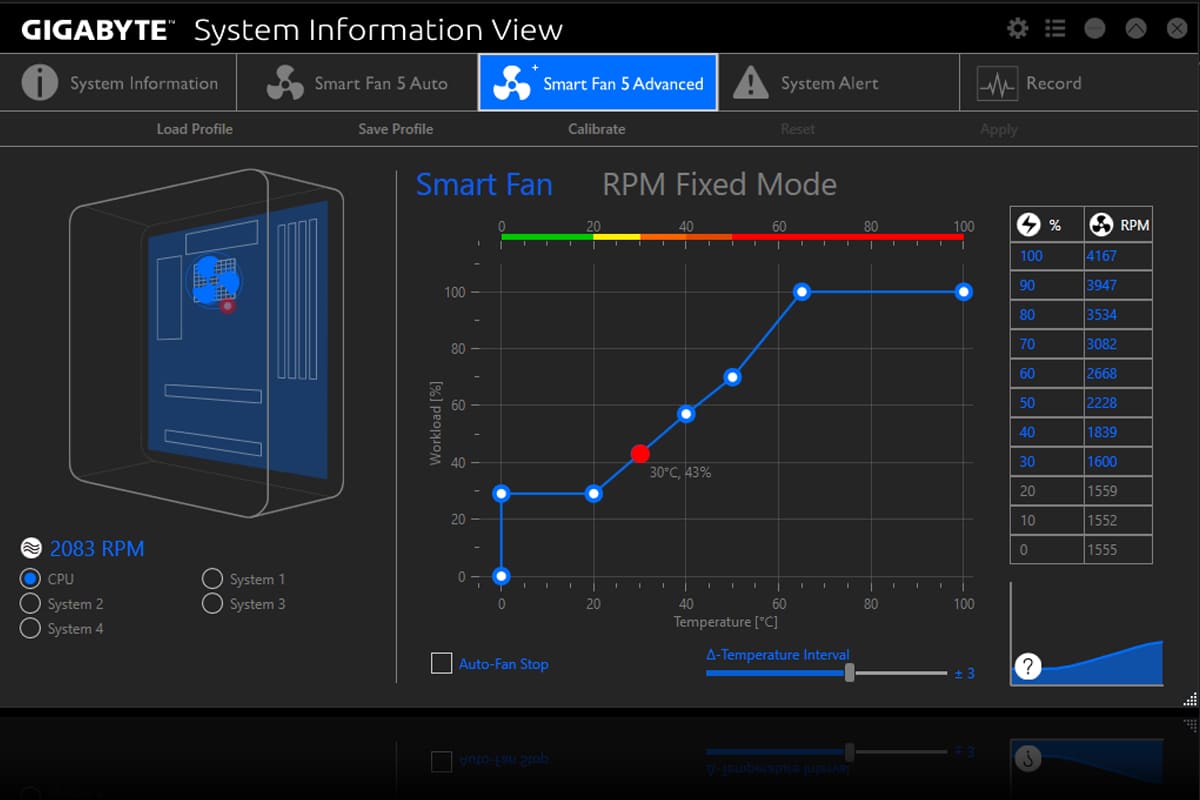Click the curve point at 0°C, 0% workload
The image size is (1200, 800).
coord(501,576)
